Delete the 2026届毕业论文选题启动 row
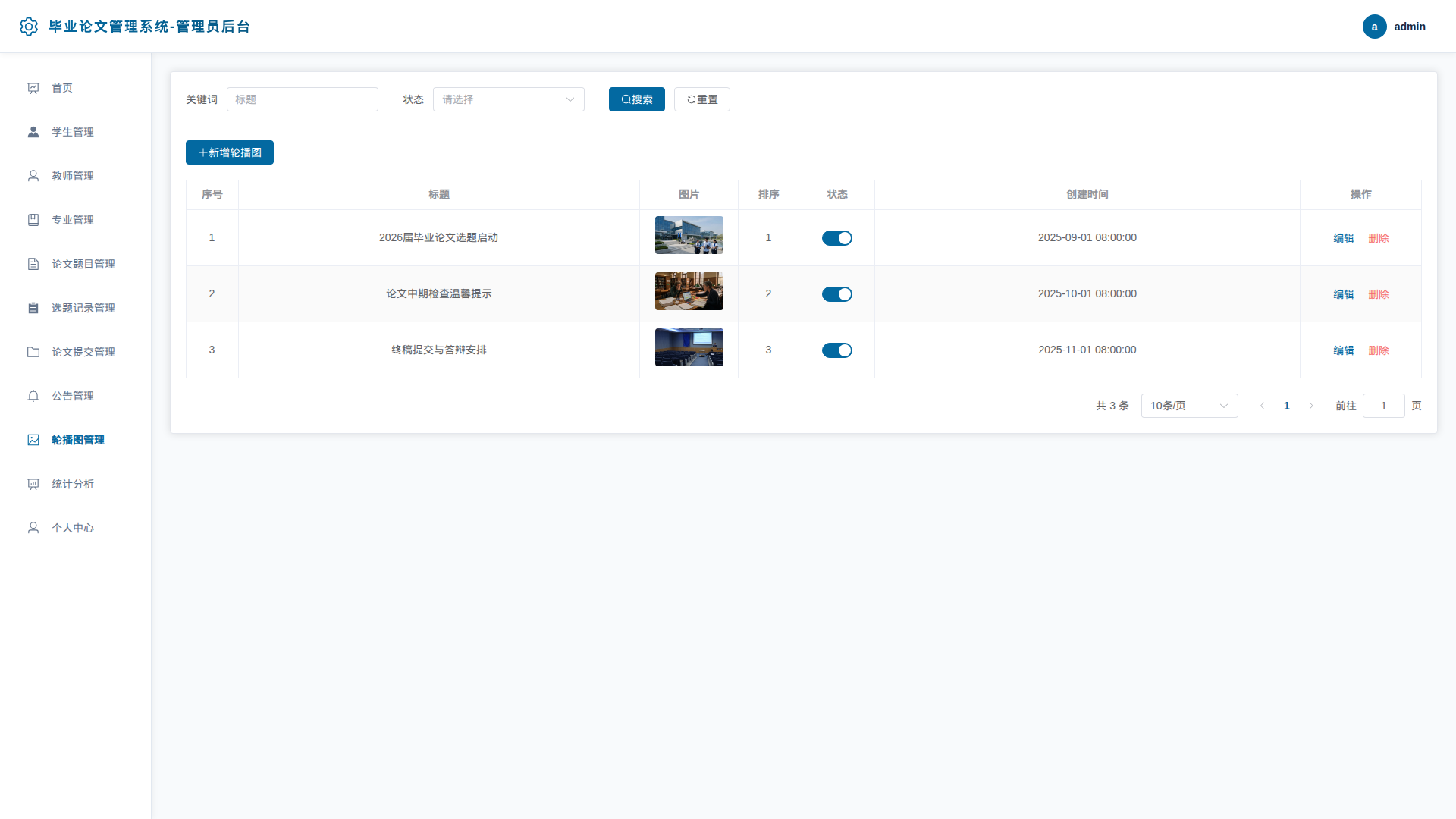The height and width of the screenshot is (819, 1456). [1378, 238]
